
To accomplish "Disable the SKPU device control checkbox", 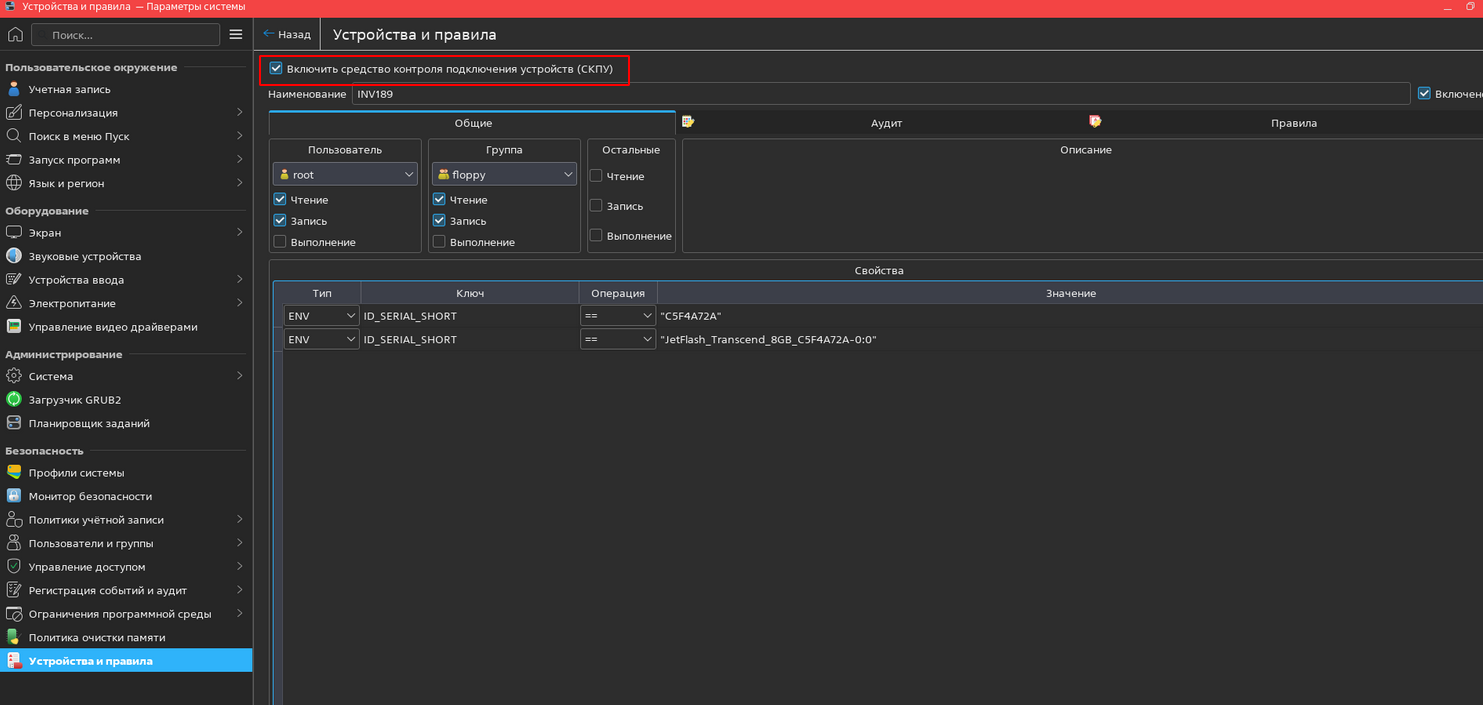I will 277,69.
